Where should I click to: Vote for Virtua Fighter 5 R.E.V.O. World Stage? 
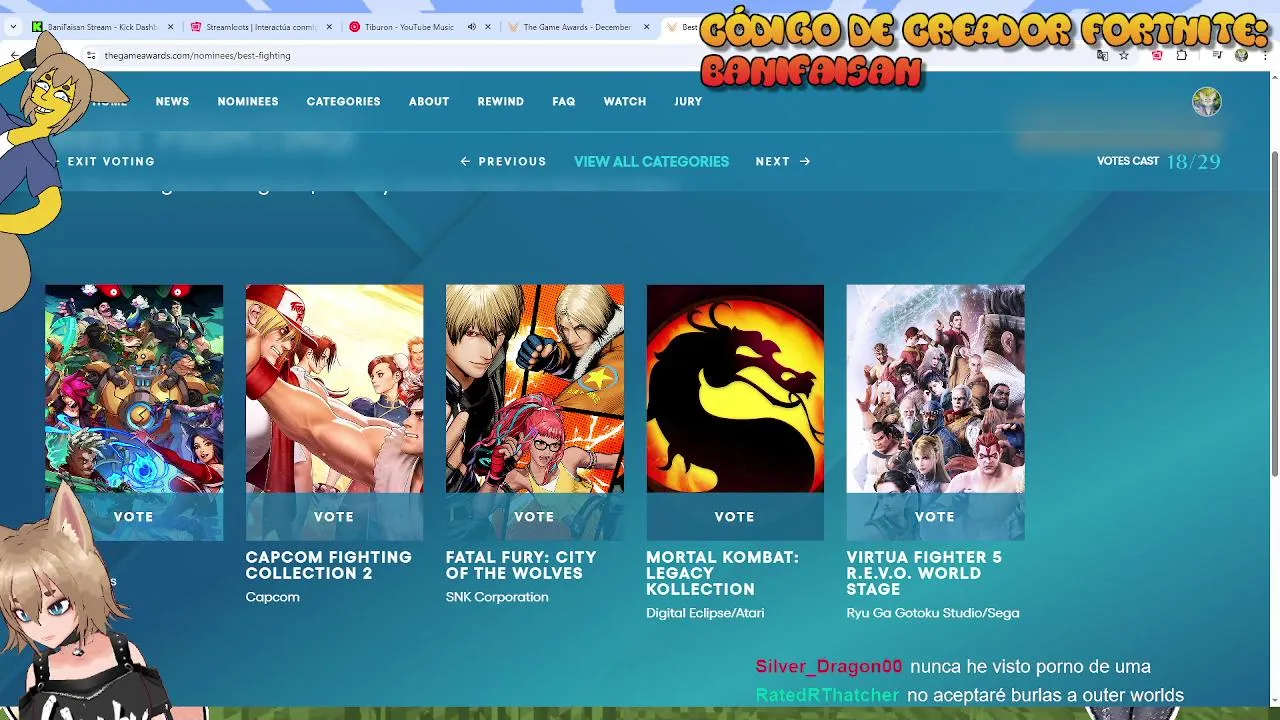[935, 517]
